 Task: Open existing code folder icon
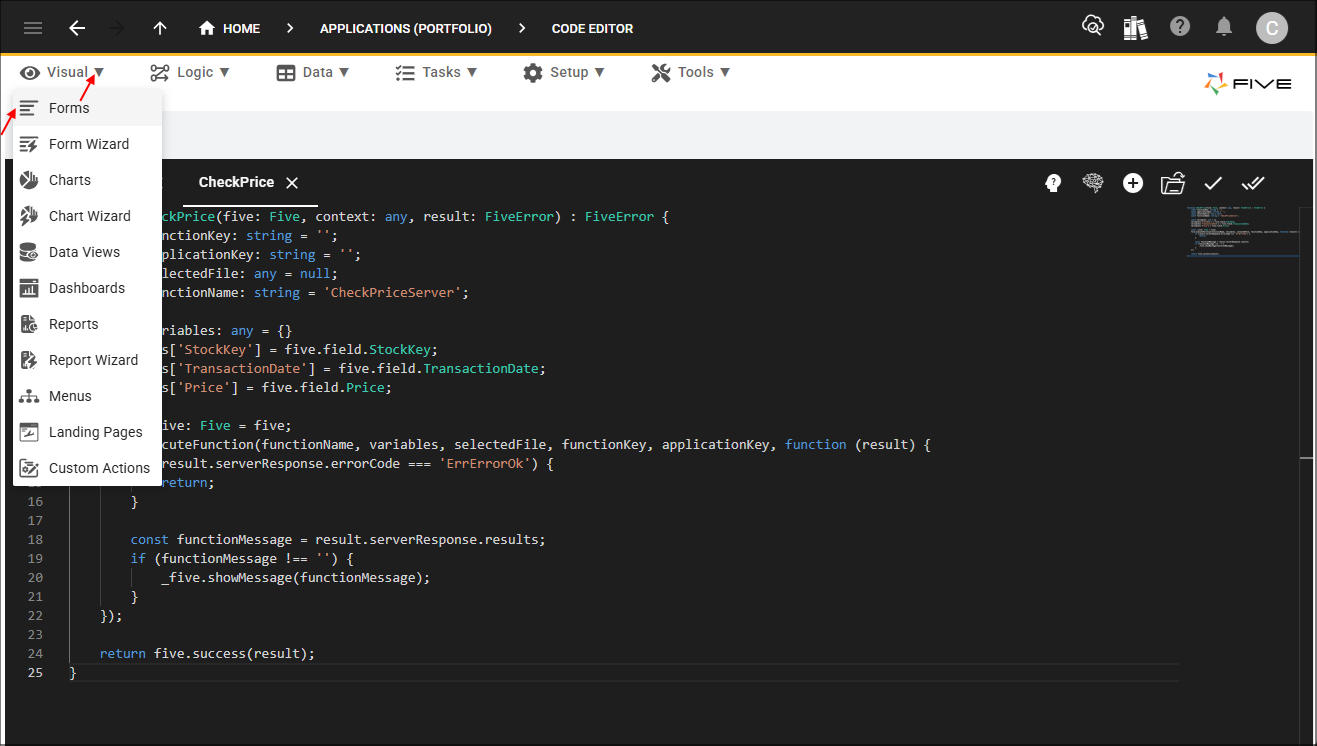coord(1173,183)
